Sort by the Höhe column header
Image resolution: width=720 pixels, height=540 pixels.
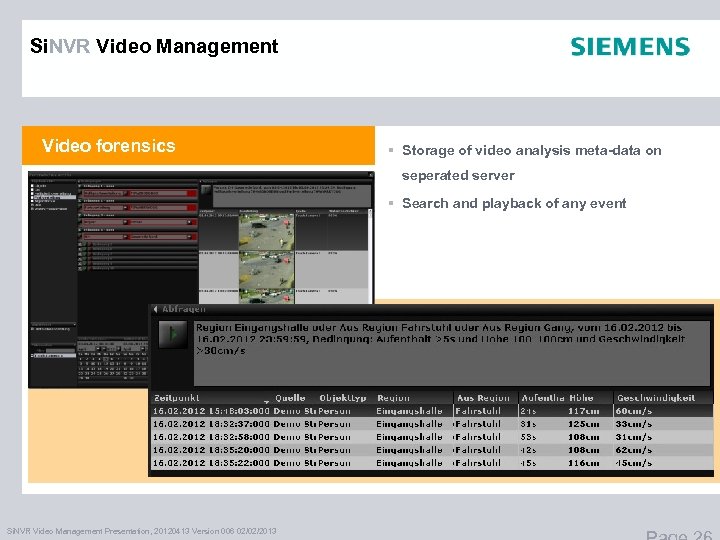pos(581,398)
